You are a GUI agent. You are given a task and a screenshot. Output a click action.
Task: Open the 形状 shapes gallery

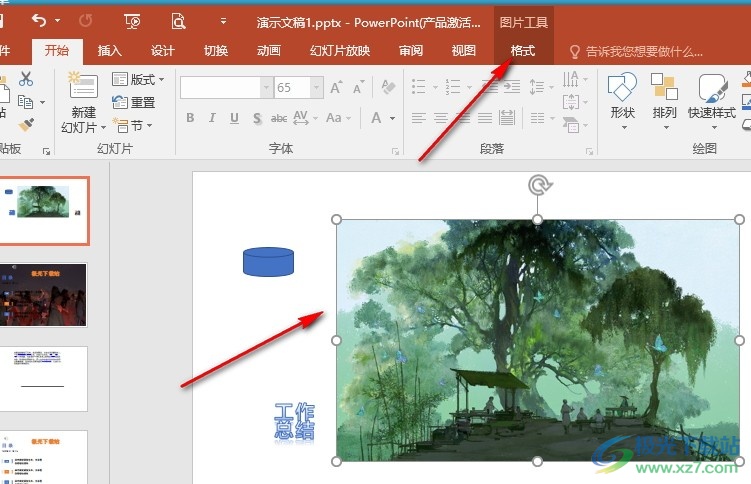click(x=622, y=101)
